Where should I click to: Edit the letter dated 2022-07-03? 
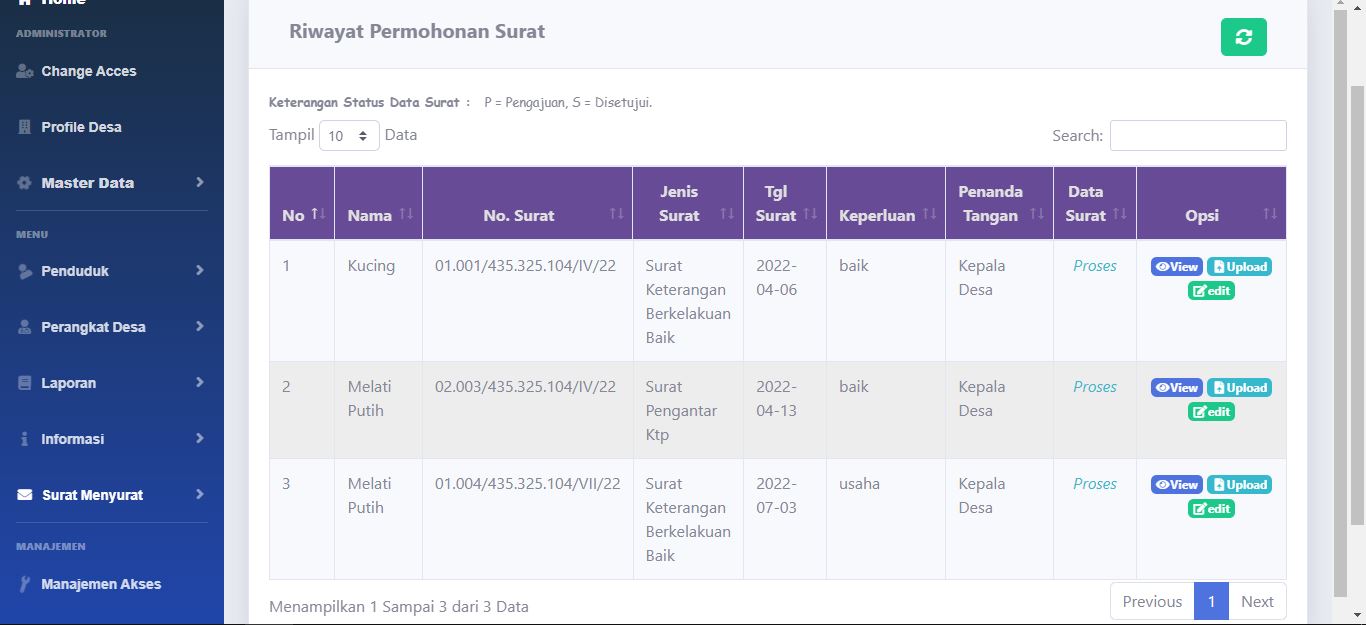coord(1211,509)
